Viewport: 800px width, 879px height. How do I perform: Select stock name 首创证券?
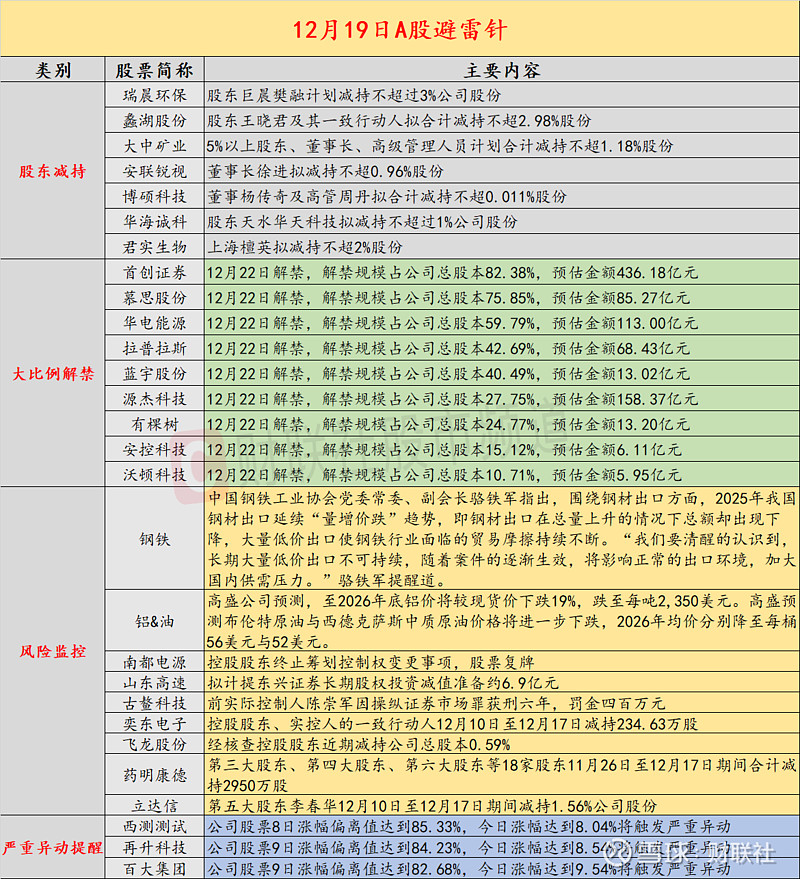[154, 272]
